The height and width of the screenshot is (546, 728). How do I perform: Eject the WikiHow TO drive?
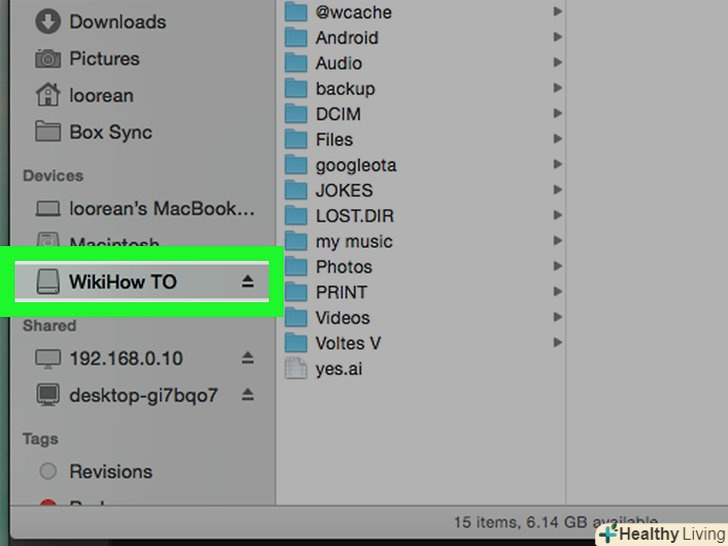point(247,281)
